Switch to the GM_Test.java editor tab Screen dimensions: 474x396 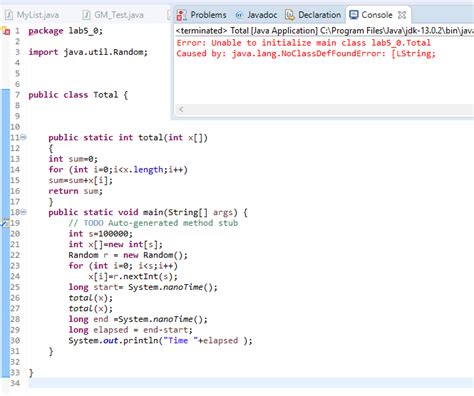113,15
